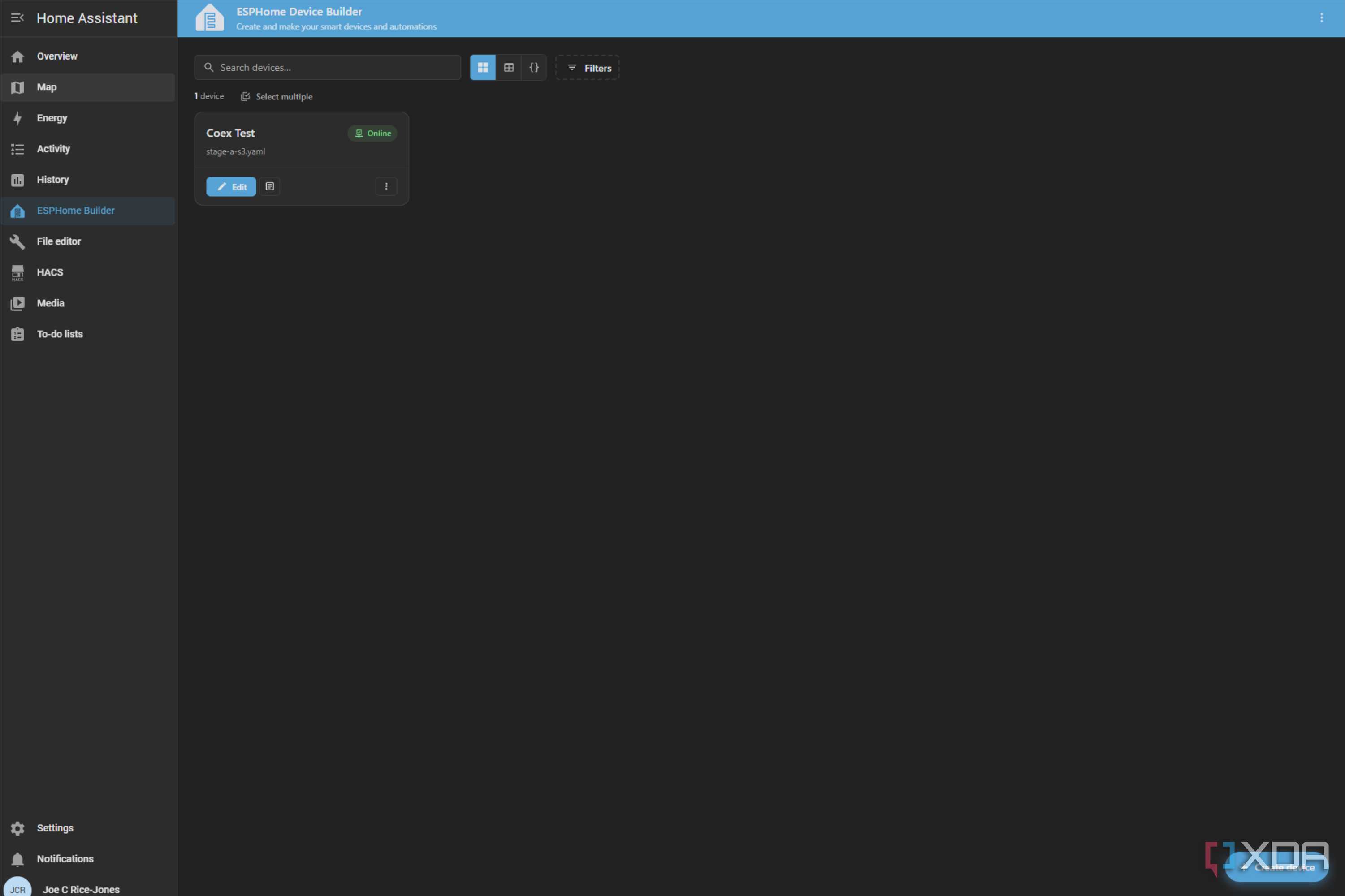Focus the Search devices field
Screen dimensions: 1345x896
pyautogui.click(x=328, y=68)
